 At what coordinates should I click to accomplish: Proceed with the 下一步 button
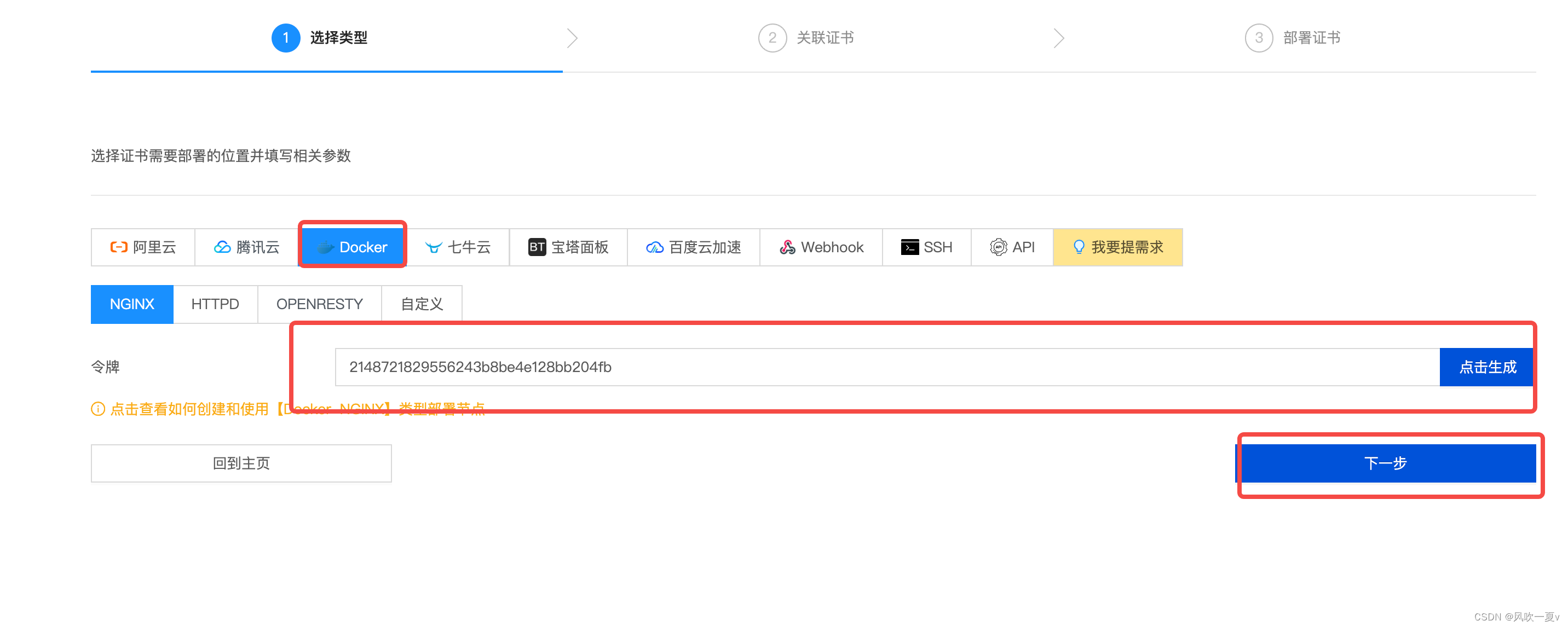(x=1386, y=463)
